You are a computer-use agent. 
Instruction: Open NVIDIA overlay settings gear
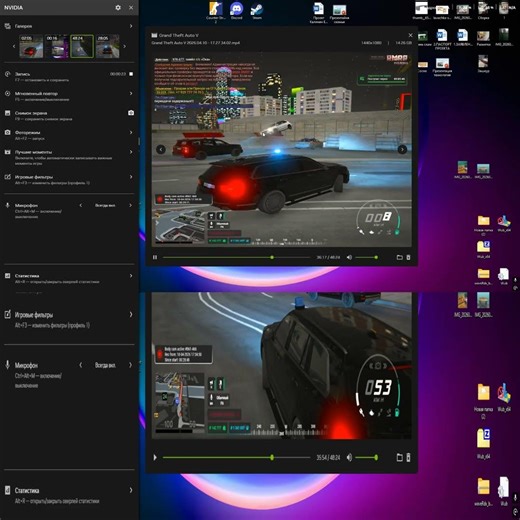coord(118,7)
